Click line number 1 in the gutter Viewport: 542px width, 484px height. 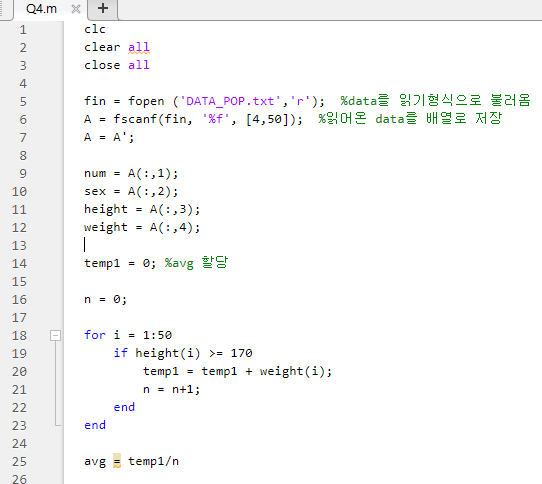coord(23,30)
